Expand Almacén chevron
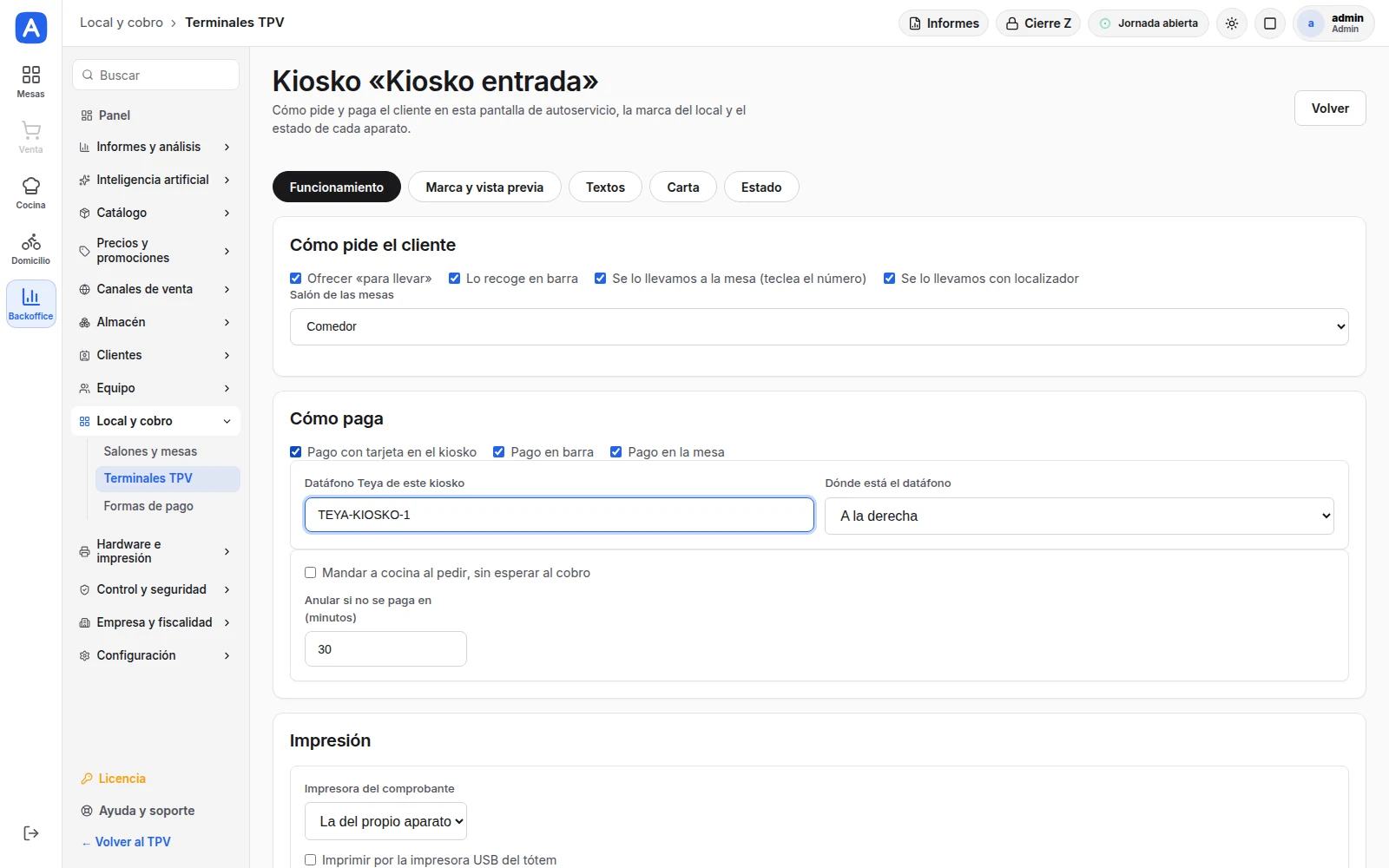This screenshot has height=868, width=1389. coord(227,323)
